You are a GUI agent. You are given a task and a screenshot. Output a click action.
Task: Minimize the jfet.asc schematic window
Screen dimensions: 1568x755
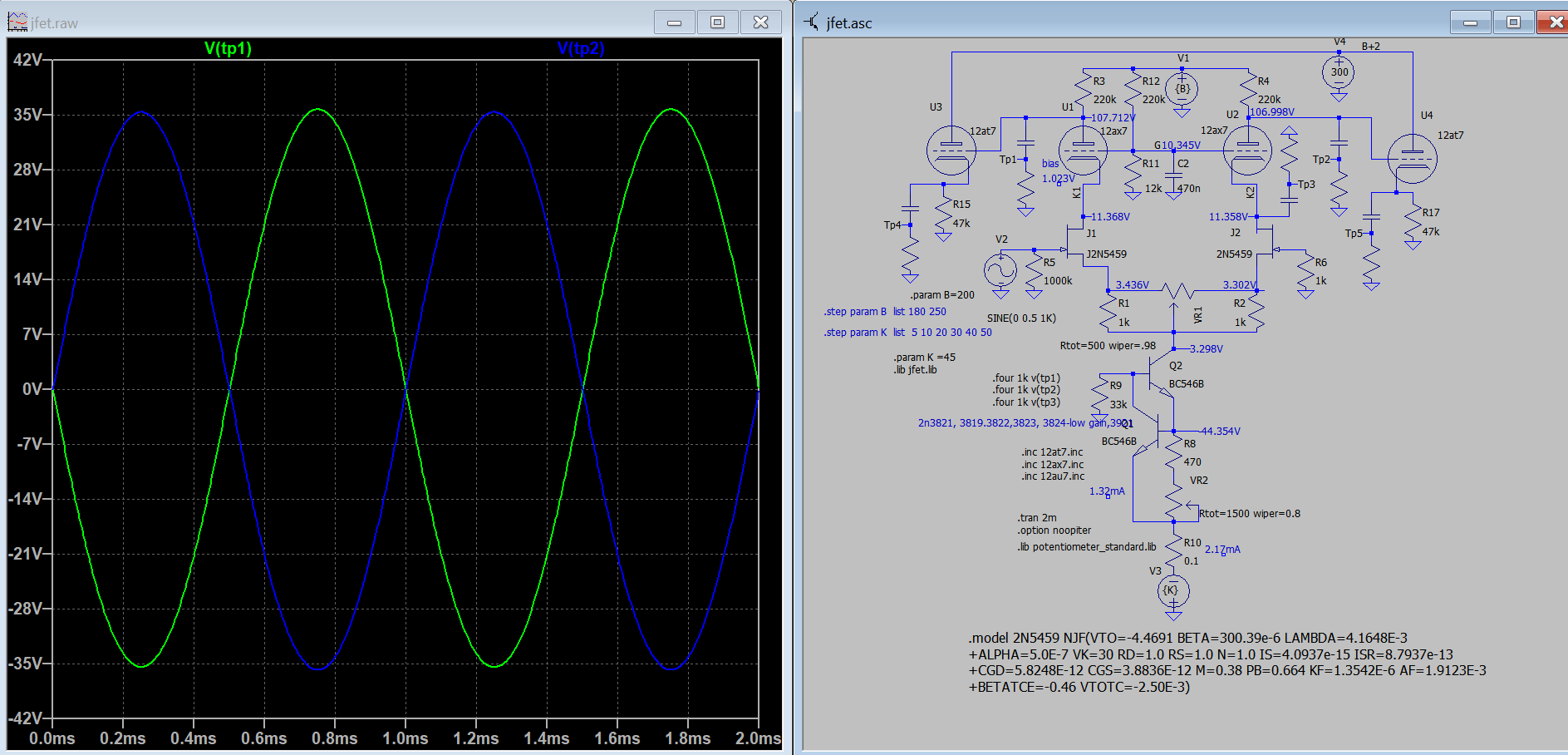pyautogui.click(x=1470, y=22)
